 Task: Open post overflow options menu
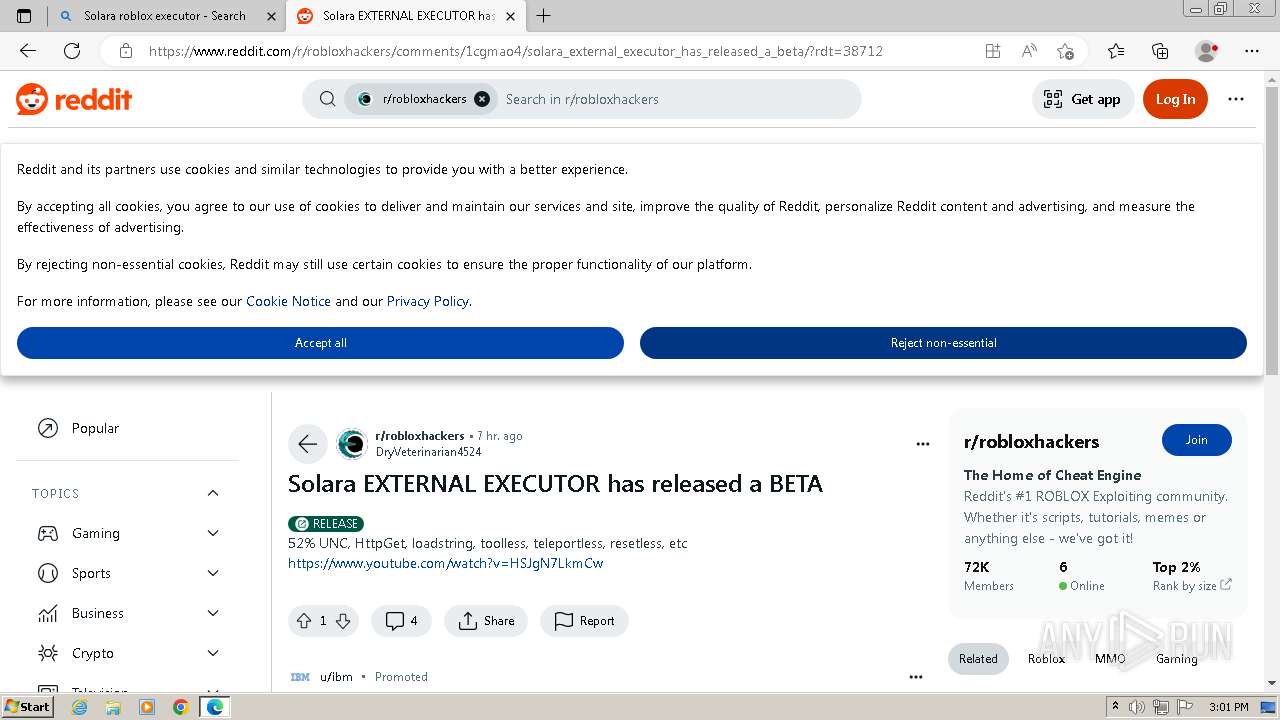pyautogui.click(x=923, y=444)
